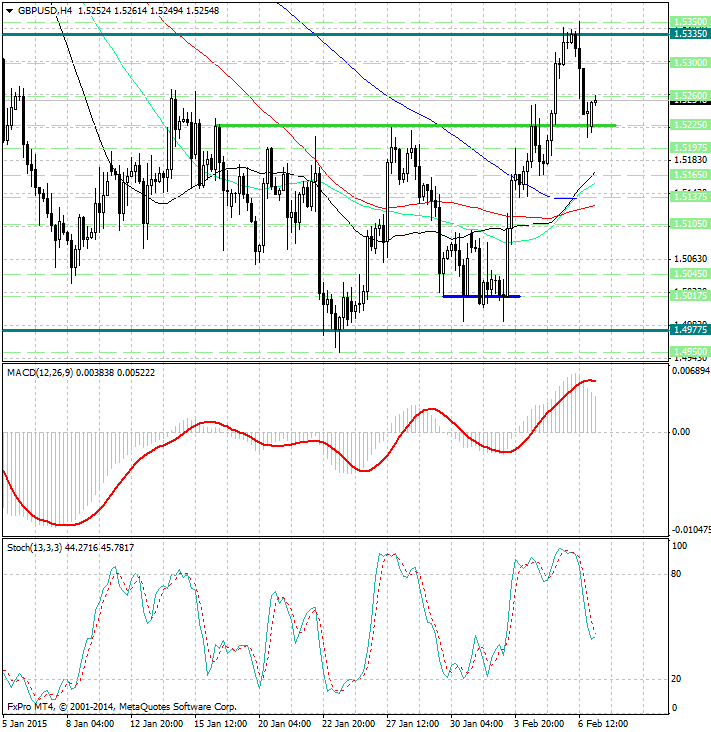
Task: Click the MACD scale value 0.006894
Action: tap(691, 371)
